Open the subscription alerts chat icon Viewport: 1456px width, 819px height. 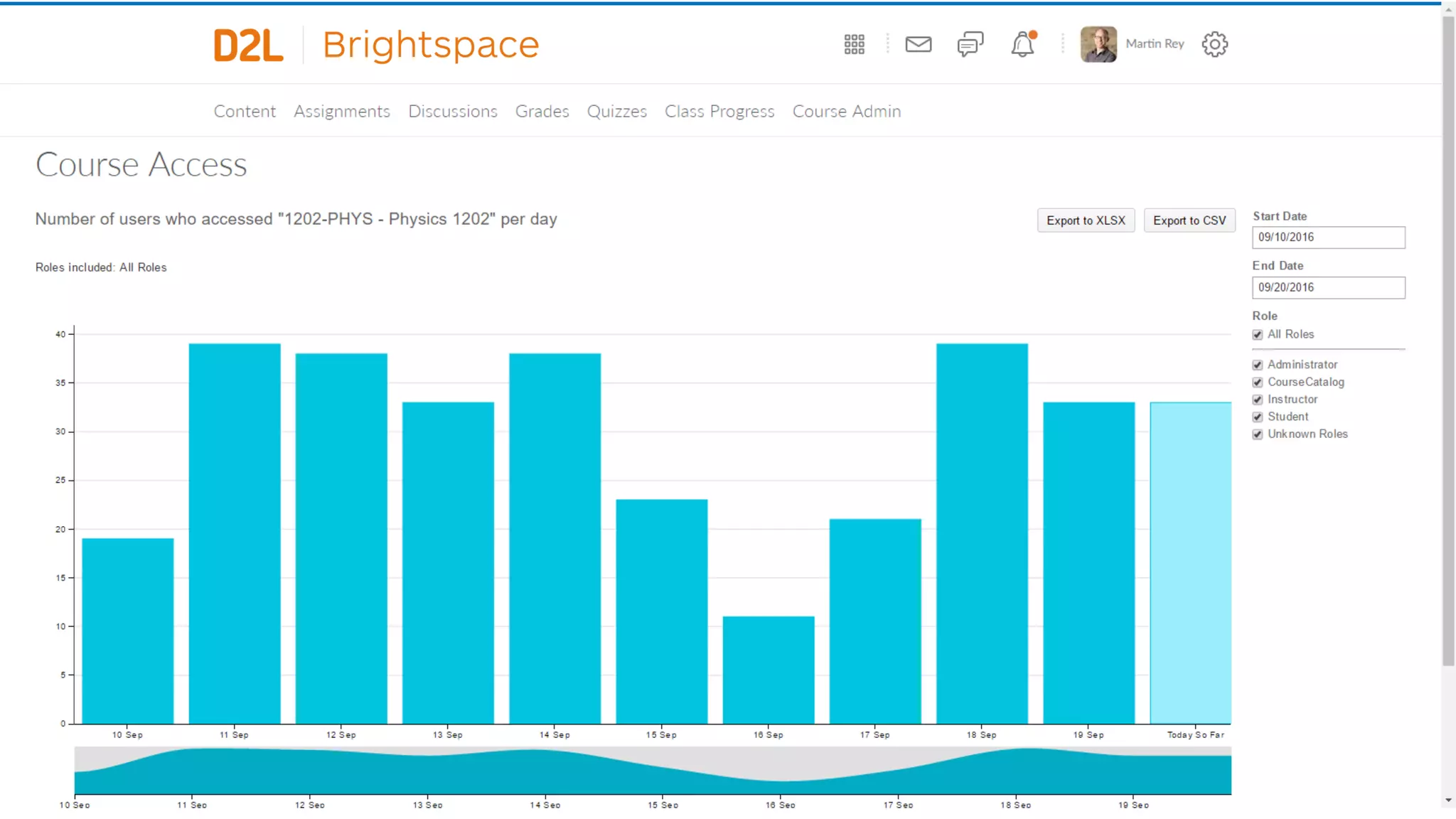coord(970,44)
